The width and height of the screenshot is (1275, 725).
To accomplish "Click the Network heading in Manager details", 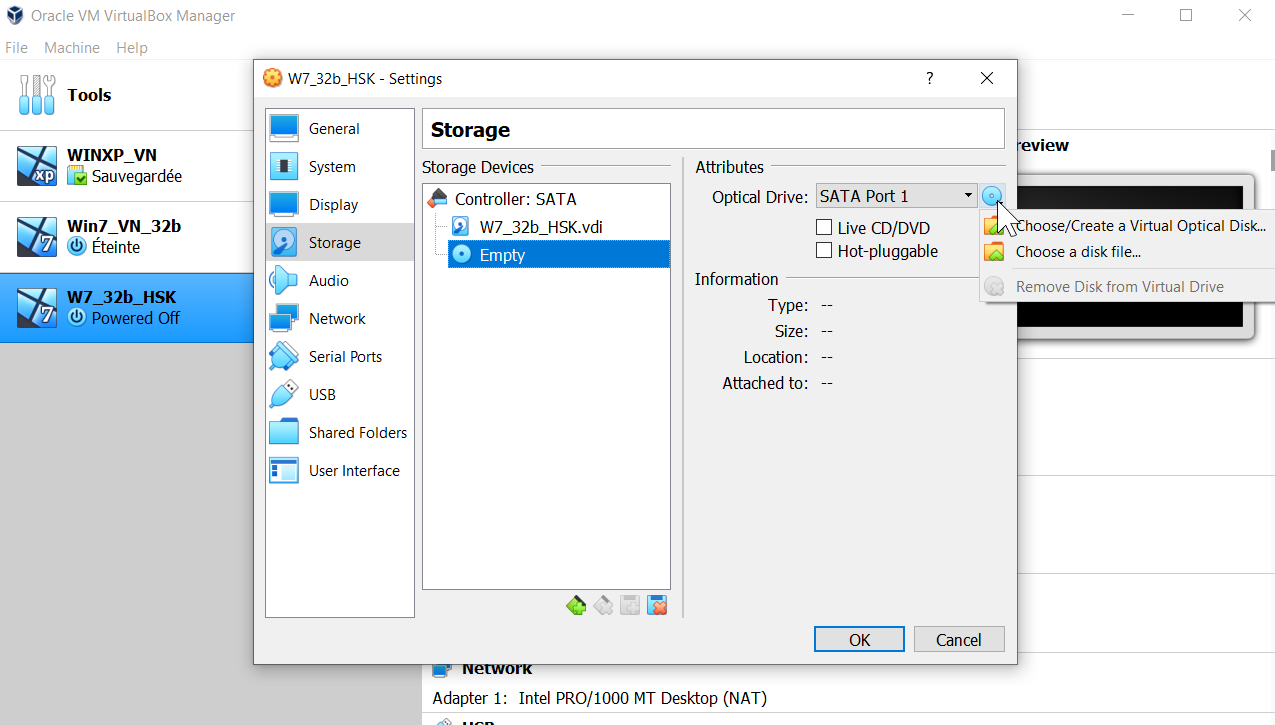I will (x=497, y=668).
